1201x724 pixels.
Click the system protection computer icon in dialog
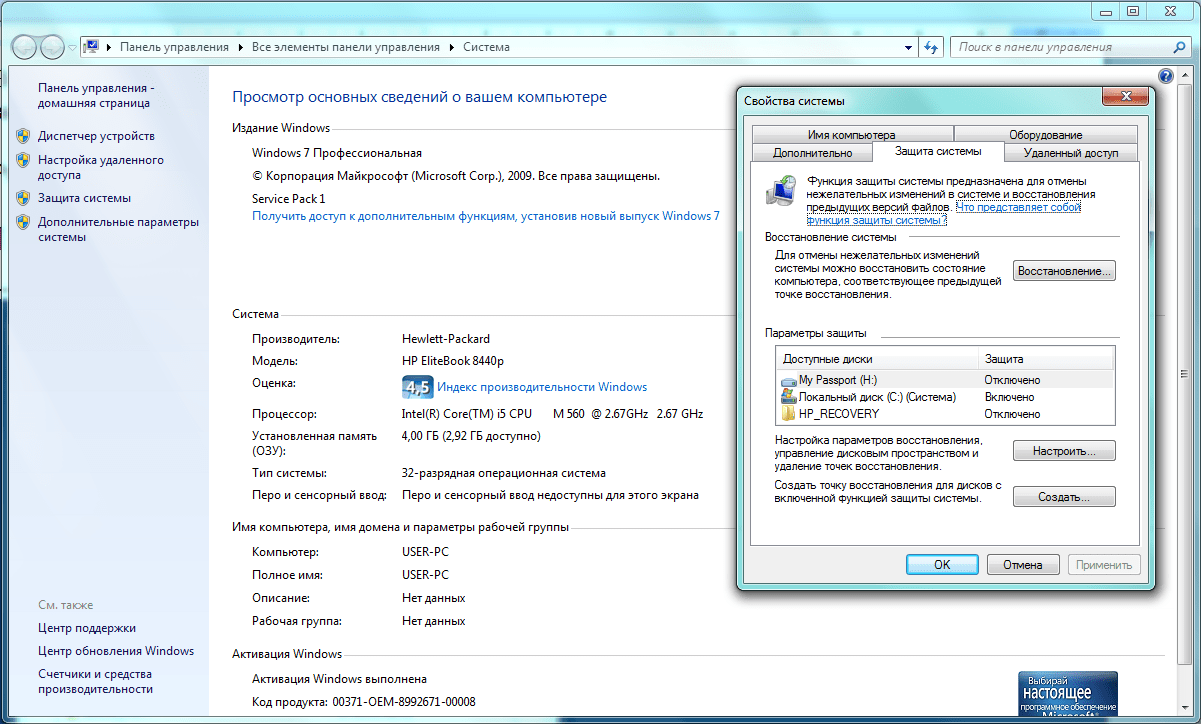[781, 192]
